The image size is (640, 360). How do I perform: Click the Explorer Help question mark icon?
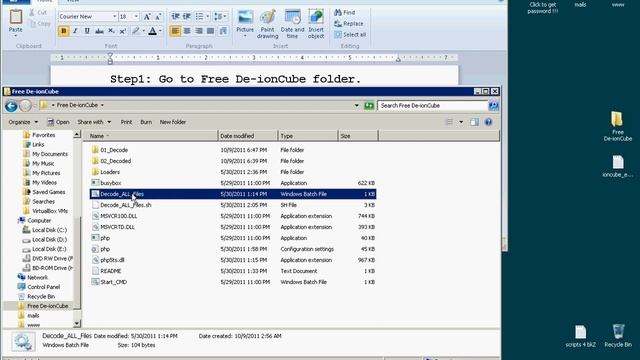tap(488, 122)
